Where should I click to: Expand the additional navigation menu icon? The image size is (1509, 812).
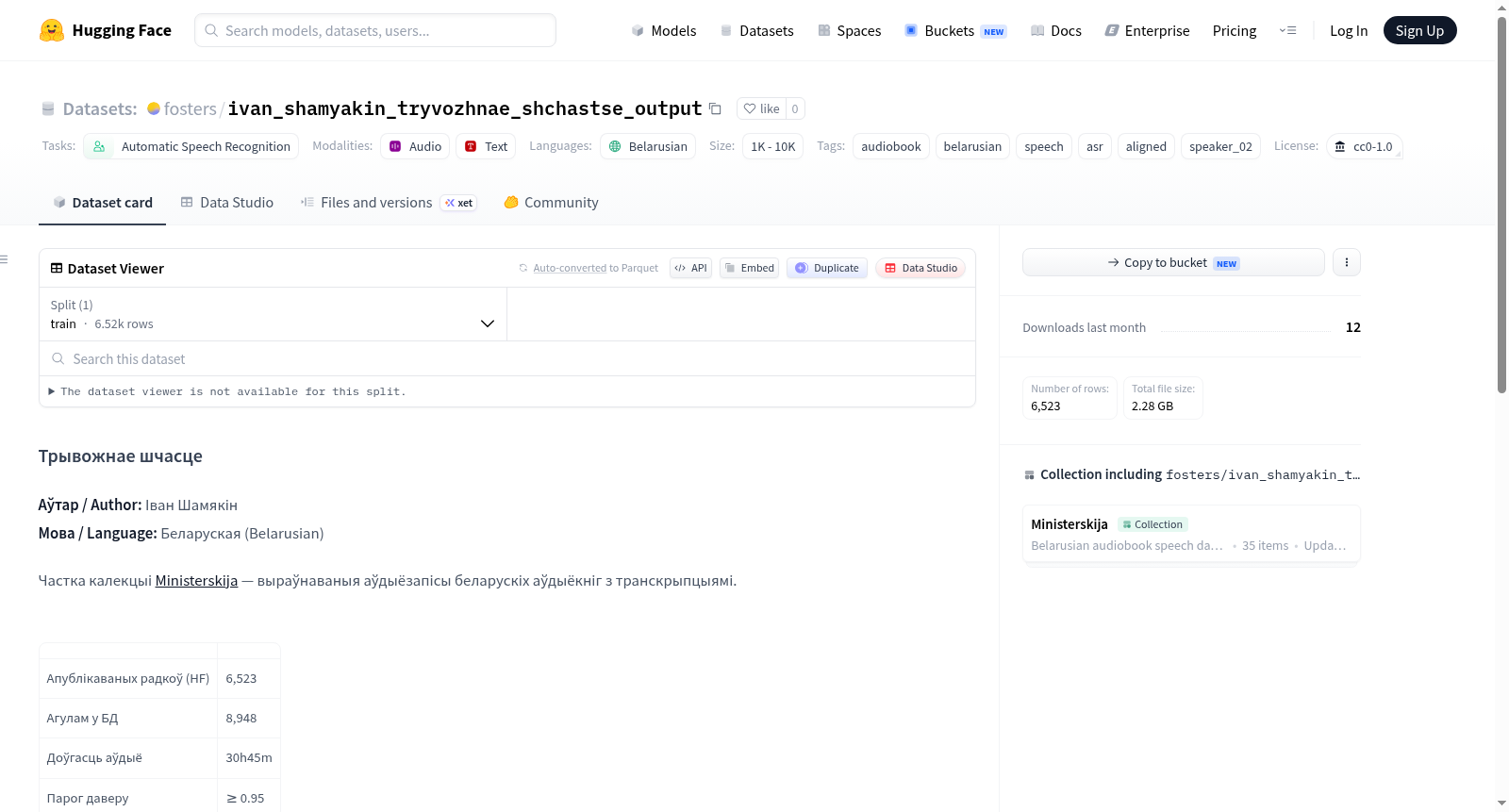1287,30
